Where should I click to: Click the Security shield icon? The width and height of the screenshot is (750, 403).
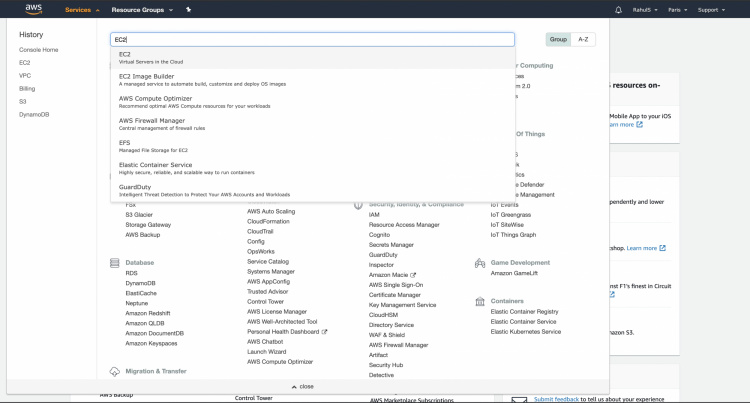pos(358,204)
